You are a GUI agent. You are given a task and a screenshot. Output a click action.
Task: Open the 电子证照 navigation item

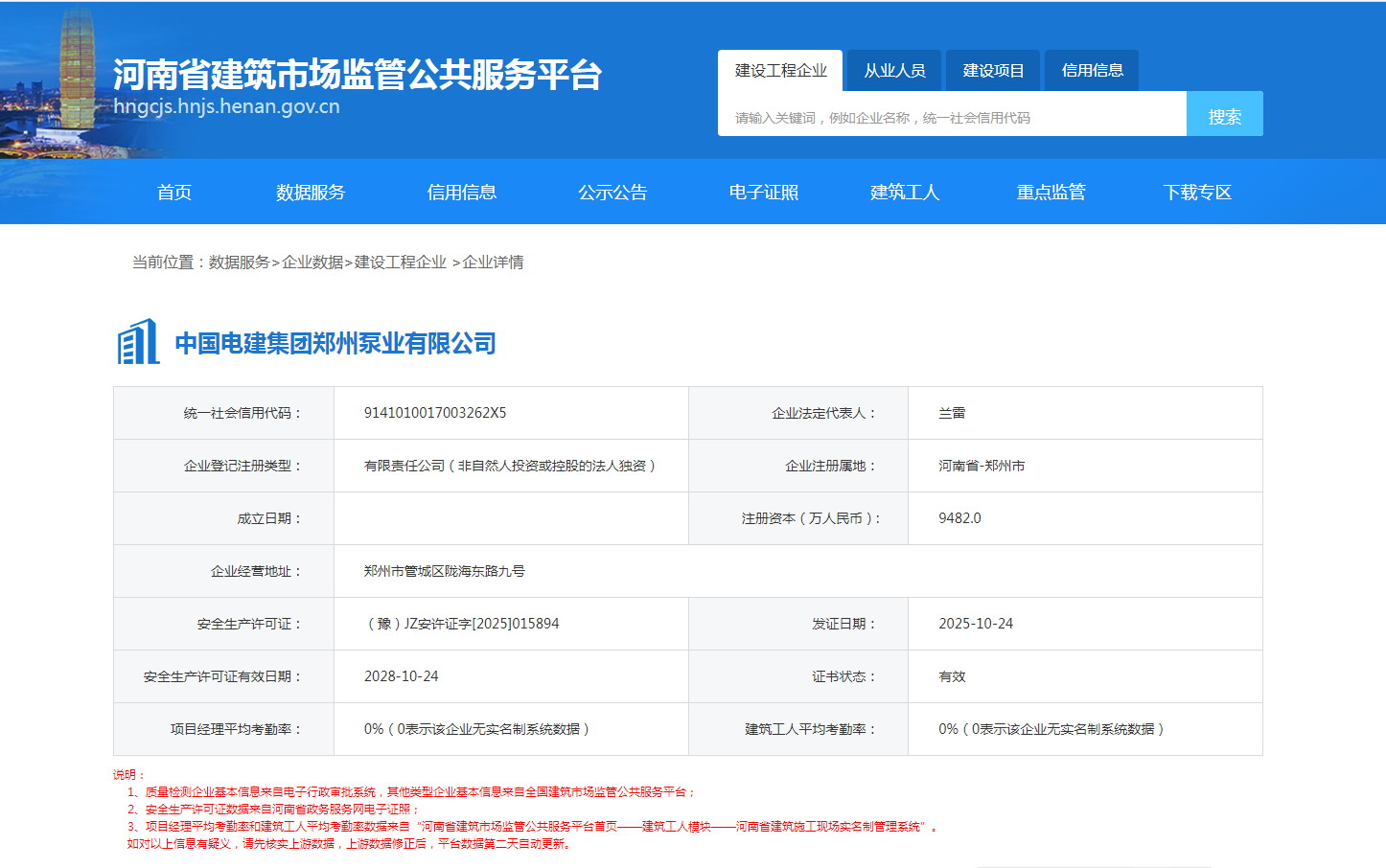763,193
